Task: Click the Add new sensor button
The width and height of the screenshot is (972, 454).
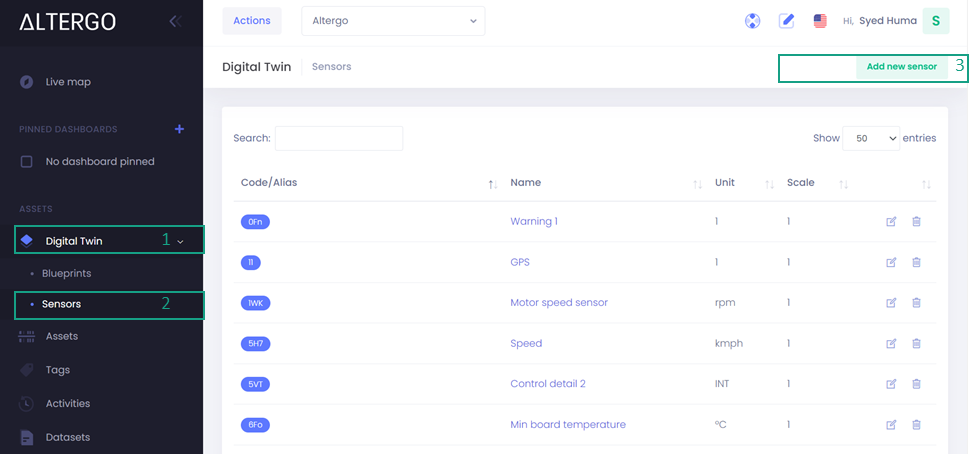Action: click(x=901, y=67)
